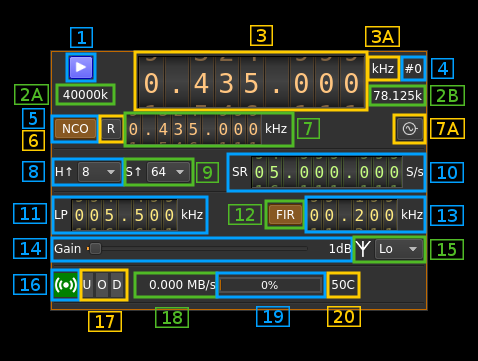Click the U underrun status indicator

pyautogui.click(x=87, y=285)
